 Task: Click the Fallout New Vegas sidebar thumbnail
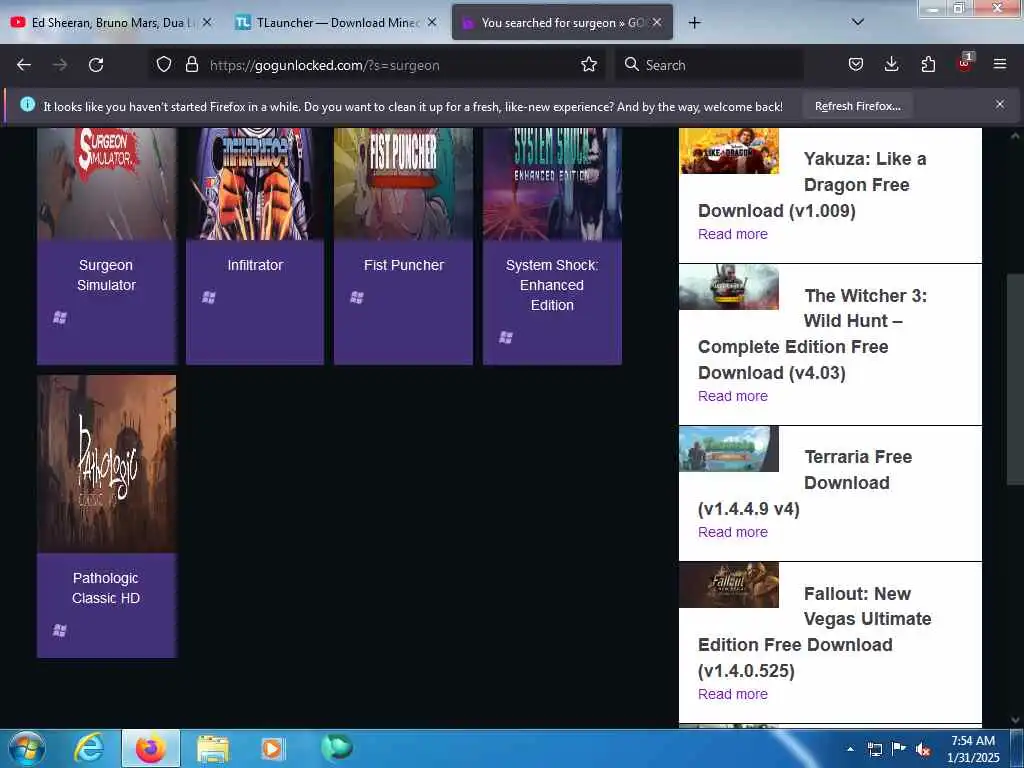[x=729, y=585]
